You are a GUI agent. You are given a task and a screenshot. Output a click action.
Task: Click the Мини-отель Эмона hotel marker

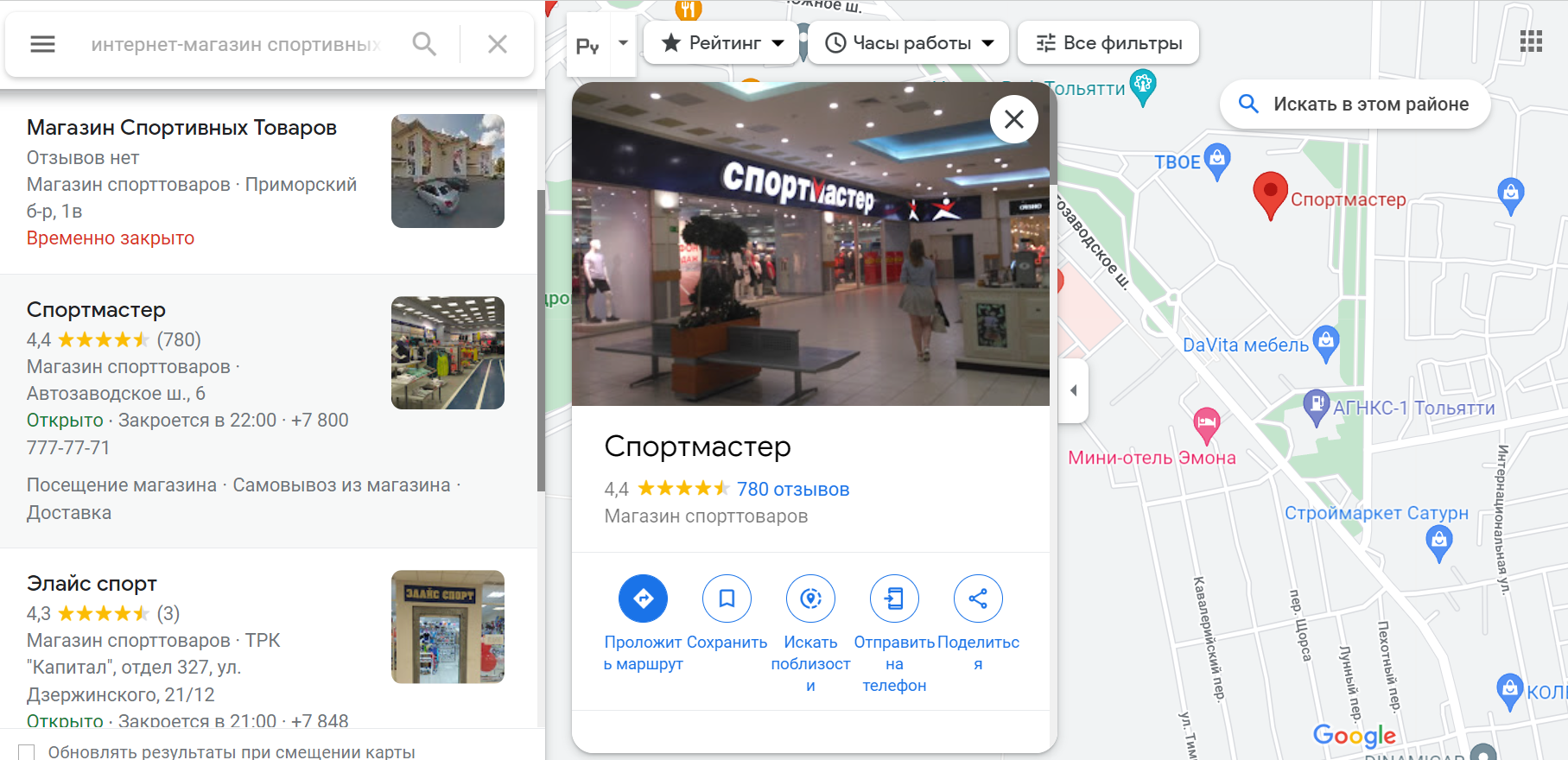click(x=1207, y=425)
